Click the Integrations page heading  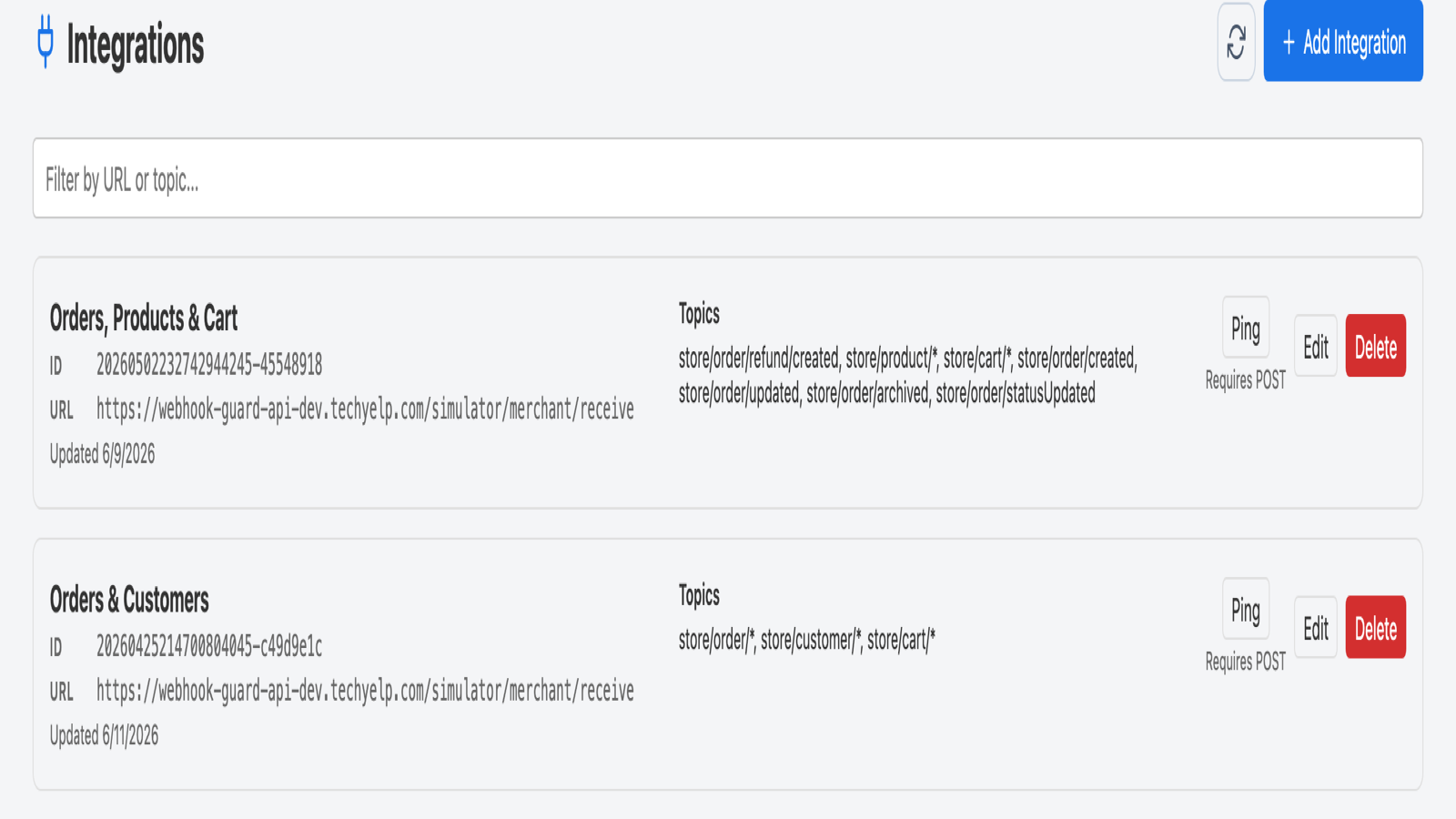click(136, 44)
